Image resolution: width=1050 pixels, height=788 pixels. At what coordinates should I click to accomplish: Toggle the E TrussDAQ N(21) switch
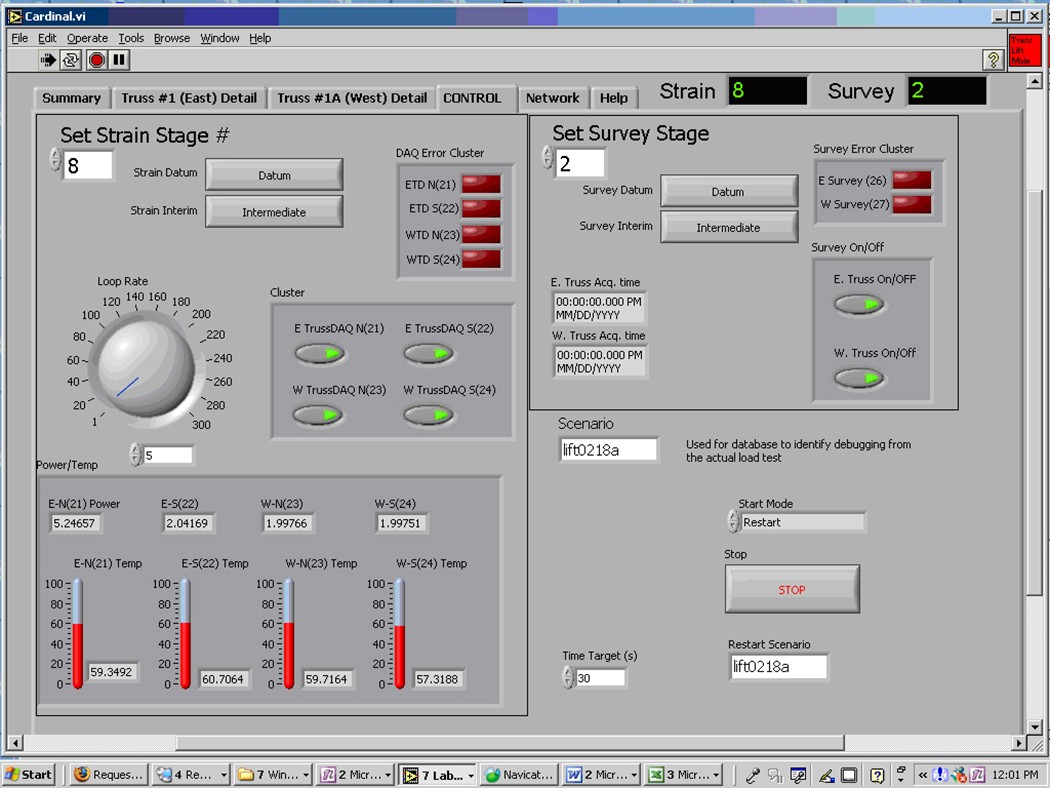pyautogui.click(x=319, y=353)
